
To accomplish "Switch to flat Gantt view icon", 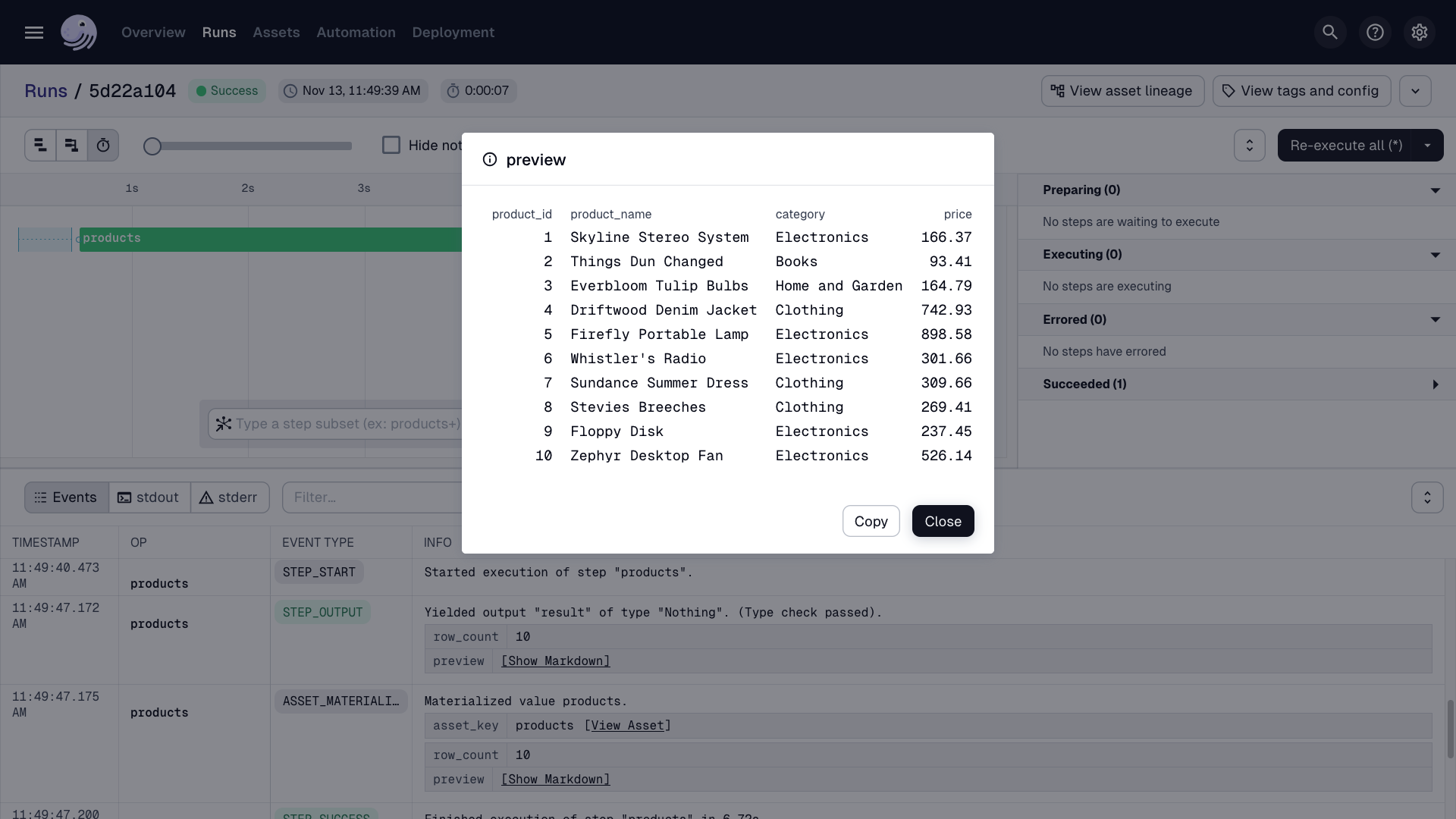I will pos(41,146).
